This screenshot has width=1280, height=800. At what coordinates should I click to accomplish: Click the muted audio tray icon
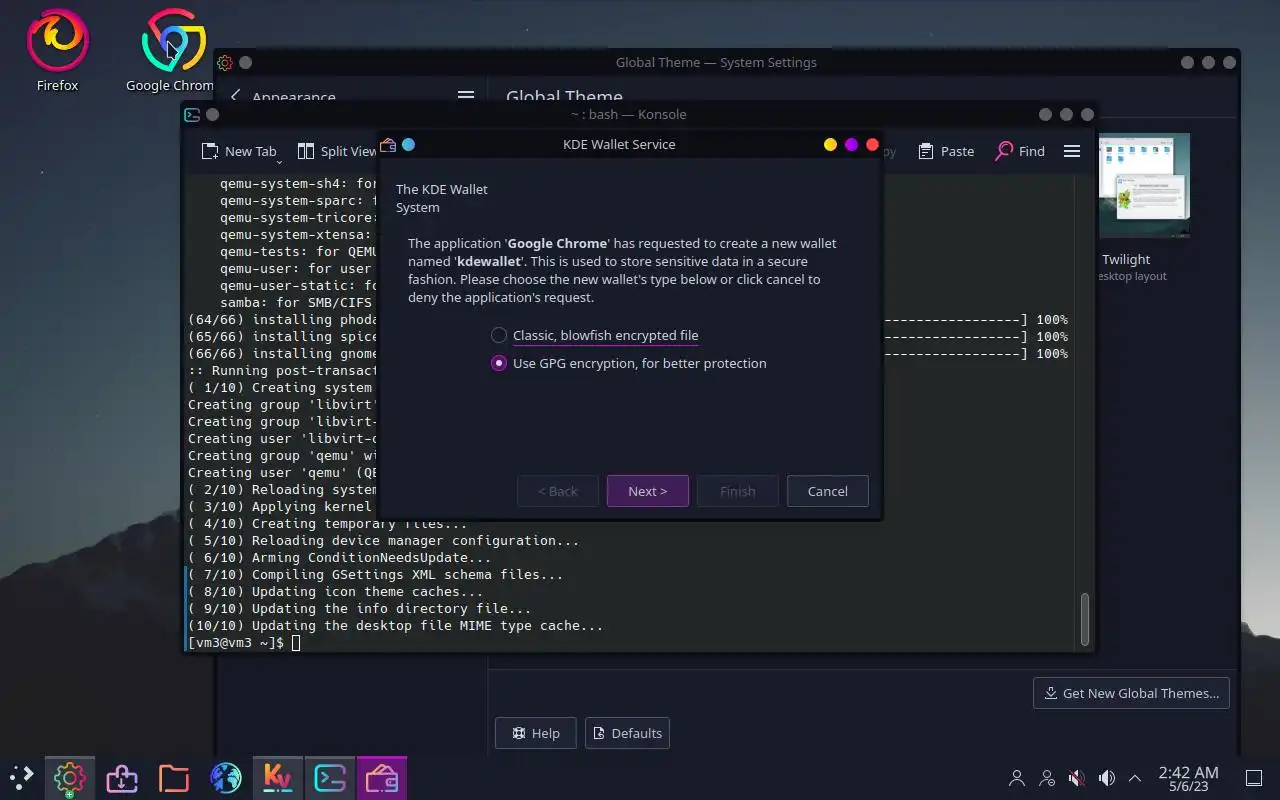[1077, 778]
